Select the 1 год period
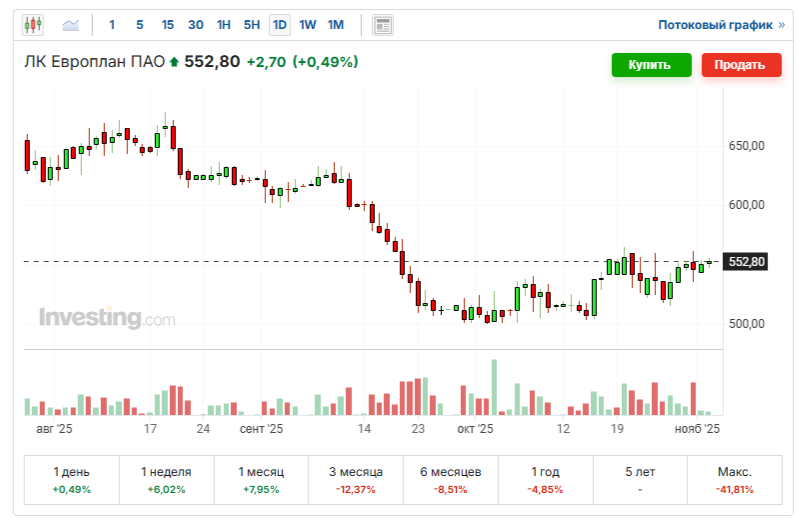Image resolution: width=797 pixels, height=519 pixels. pyautogui.click(x=545, y=480)
